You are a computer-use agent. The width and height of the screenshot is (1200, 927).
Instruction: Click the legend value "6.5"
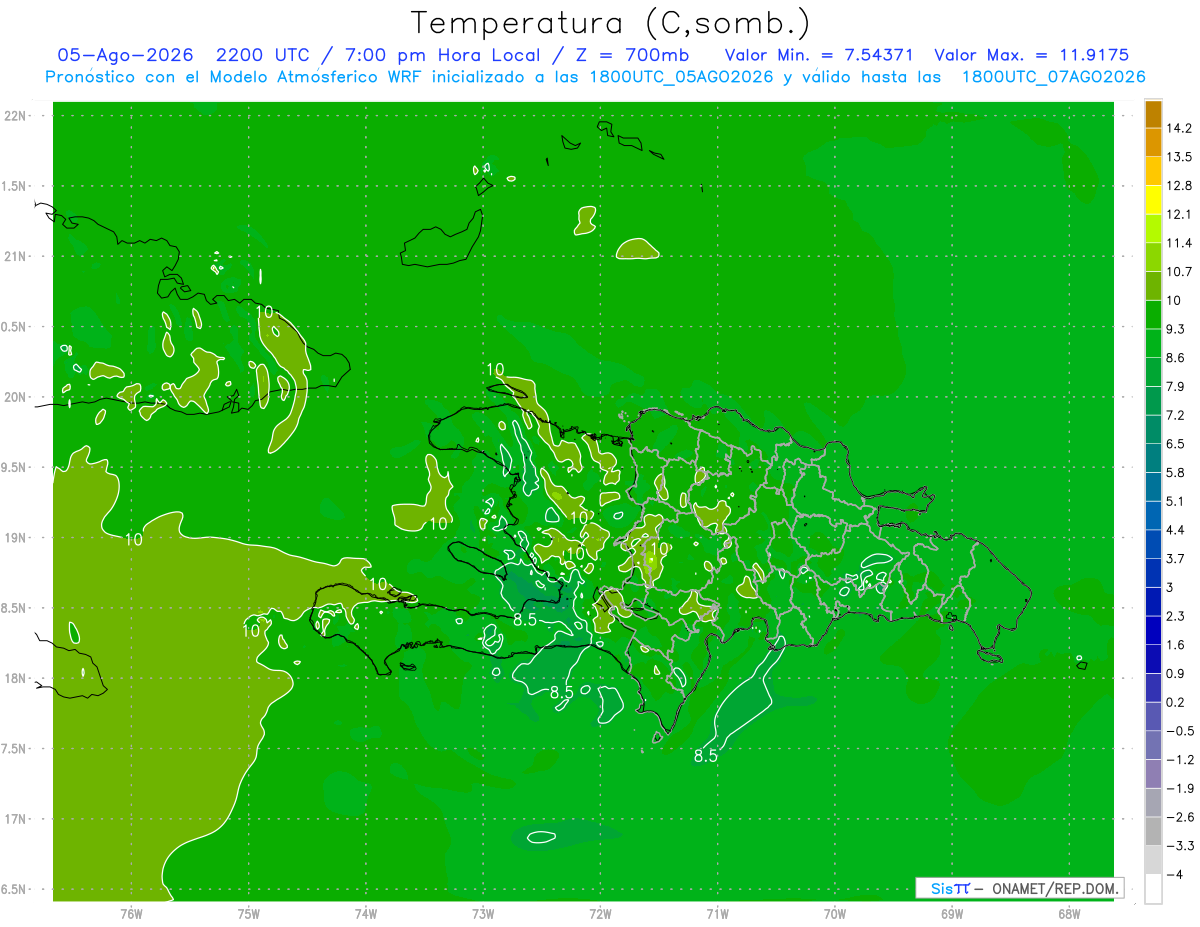(1176, 444)
